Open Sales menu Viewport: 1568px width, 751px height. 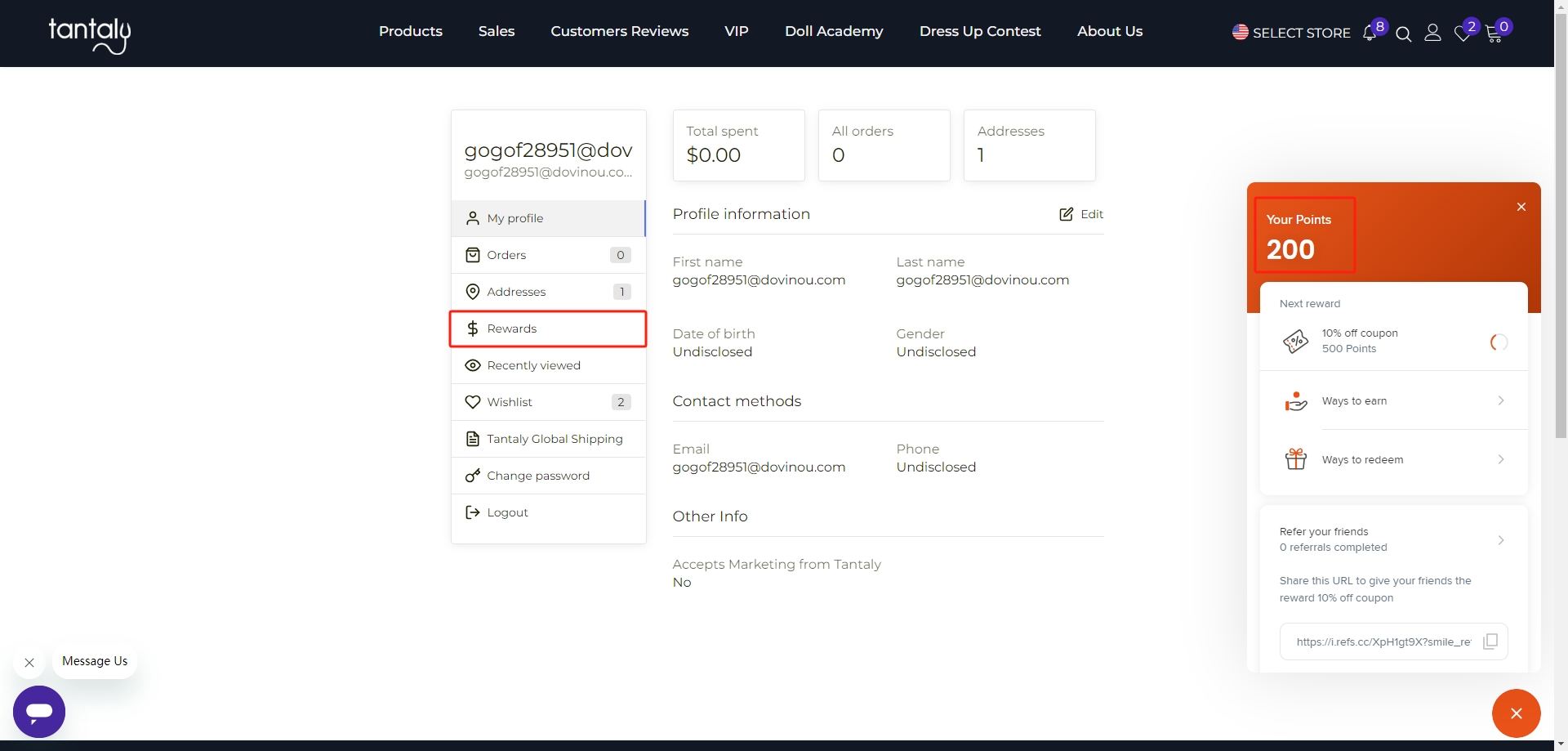(497, 31)
